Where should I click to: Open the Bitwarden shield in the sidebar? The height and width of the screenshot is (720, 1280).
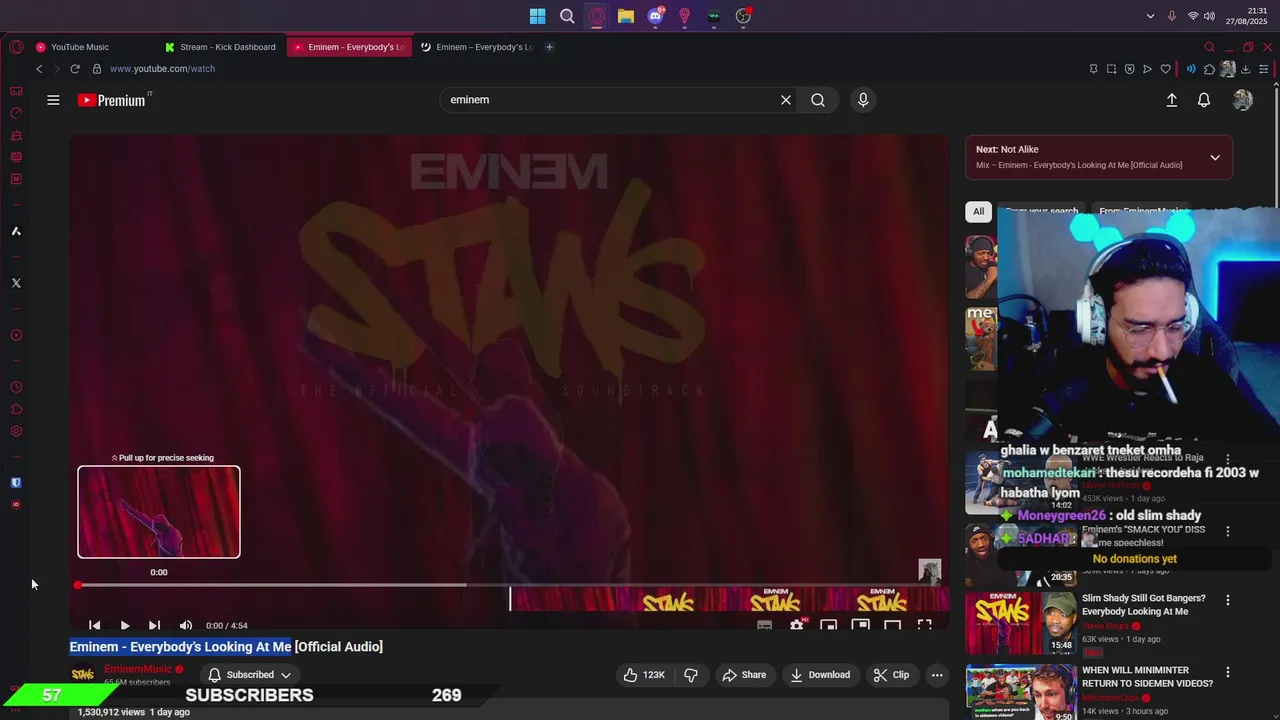coord(16,483)
